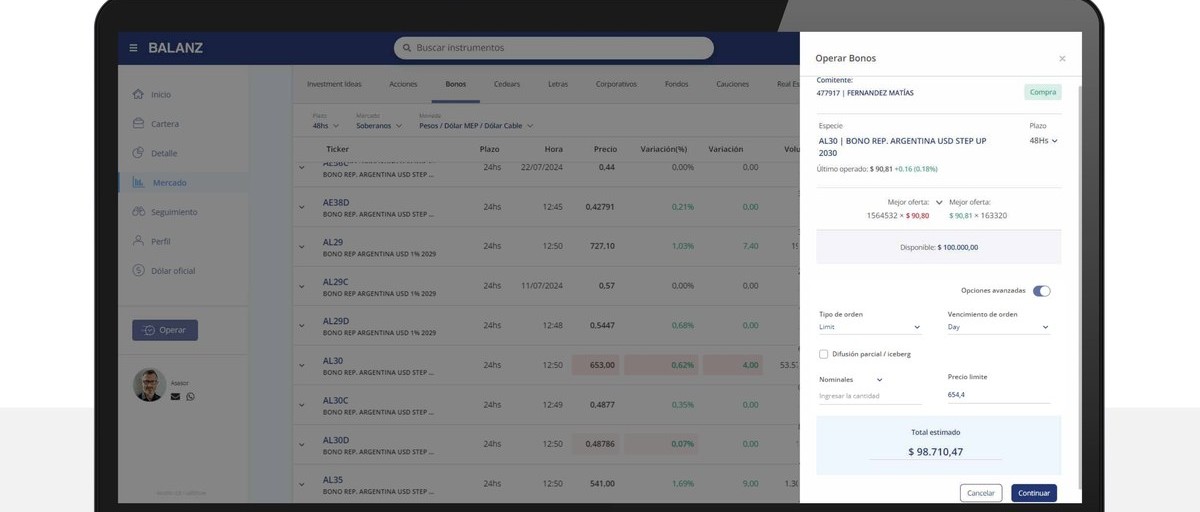Click the Continuar button

point(1034,493)
